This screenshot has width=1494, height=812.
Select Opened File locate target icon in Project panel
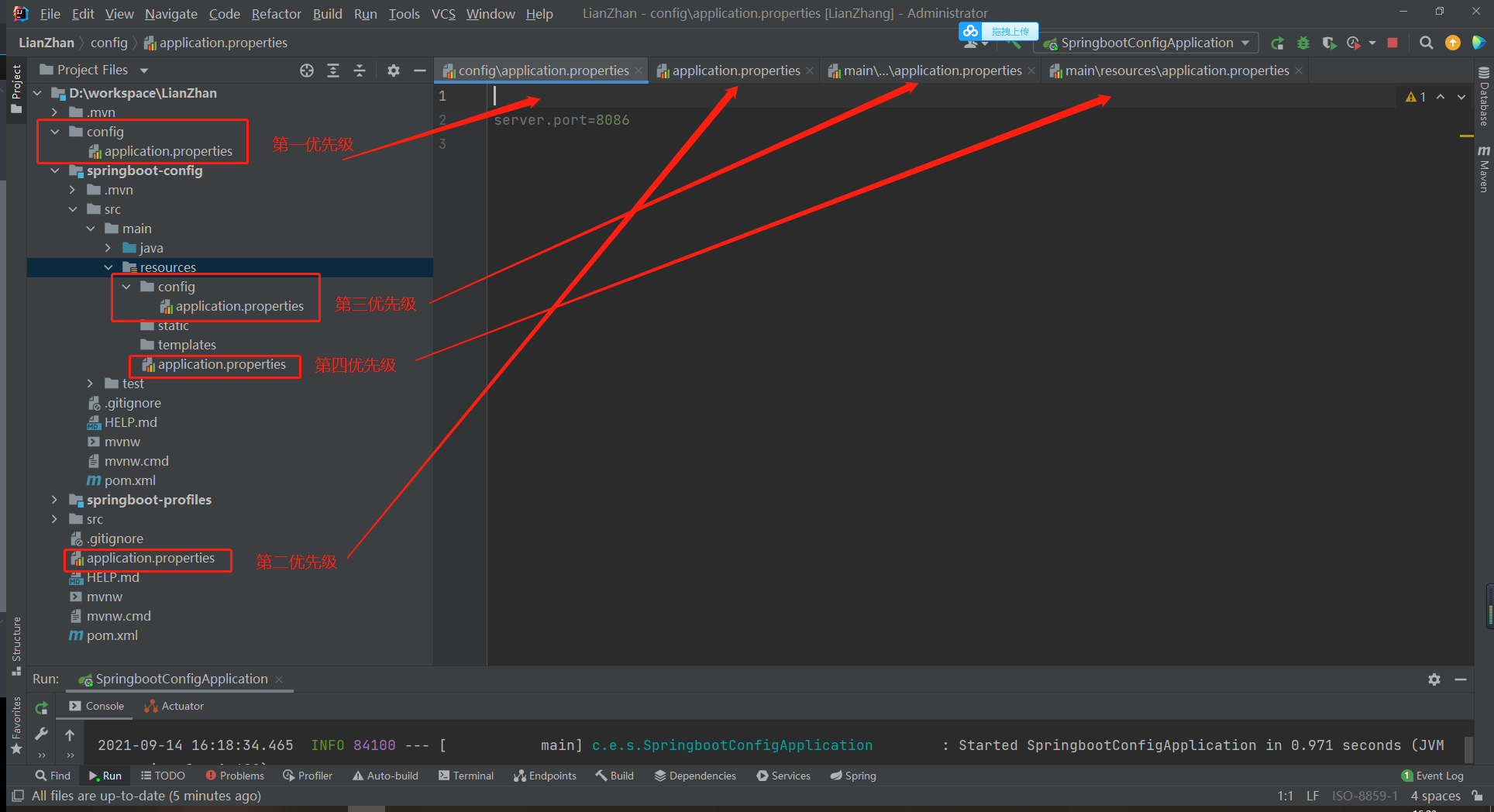[307, 71]
